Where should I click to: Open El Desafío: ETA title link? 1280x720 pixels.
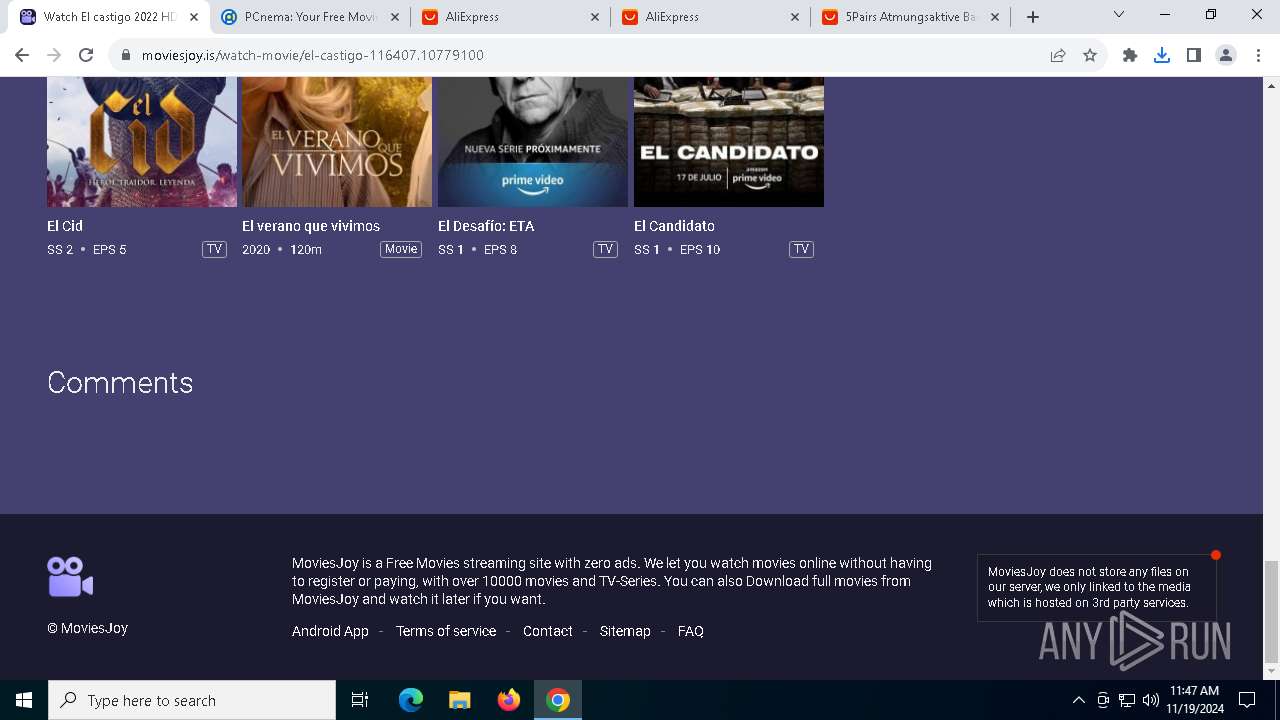[x=486, y=226]
